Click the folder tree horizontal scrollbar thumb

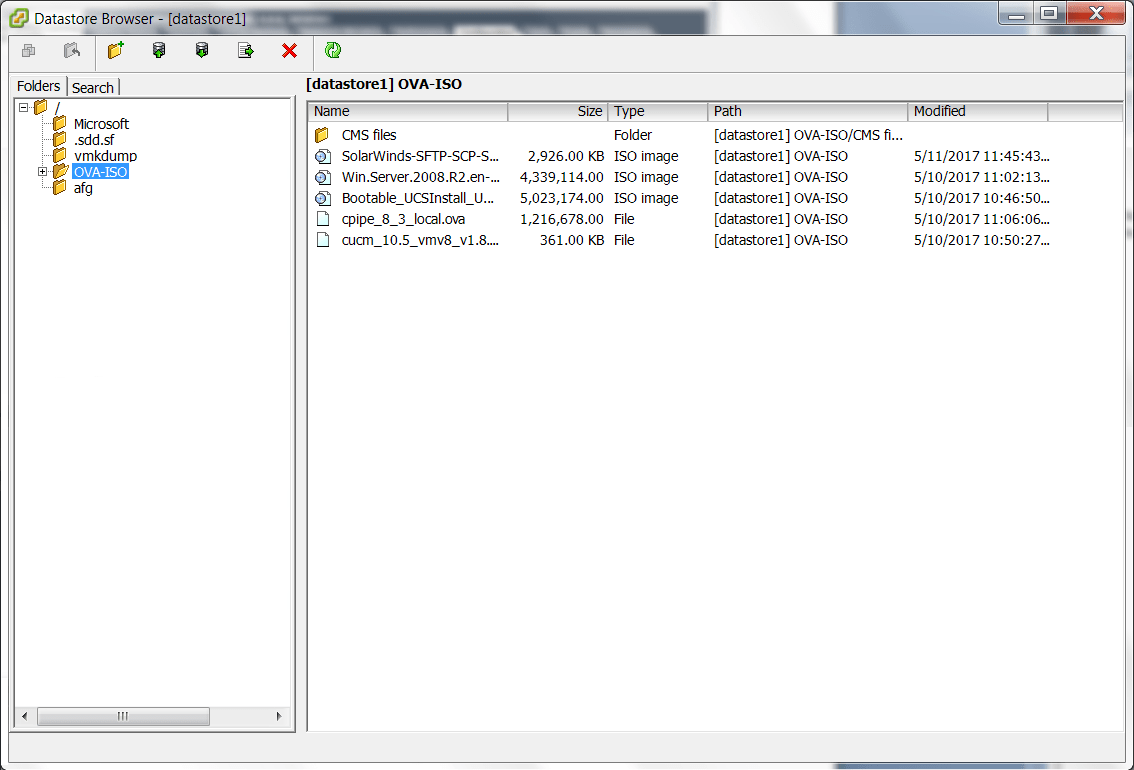(124, 716)
